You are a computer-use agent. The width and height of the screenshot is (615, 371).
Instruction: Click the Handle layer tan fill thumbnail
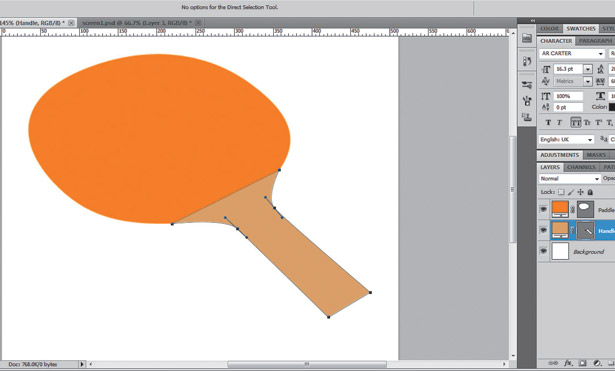pos(560,230)
